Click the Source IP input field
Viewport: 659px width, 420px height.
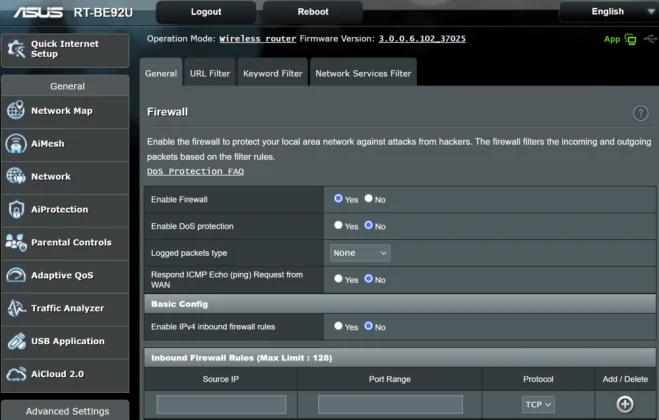point(221,404)
